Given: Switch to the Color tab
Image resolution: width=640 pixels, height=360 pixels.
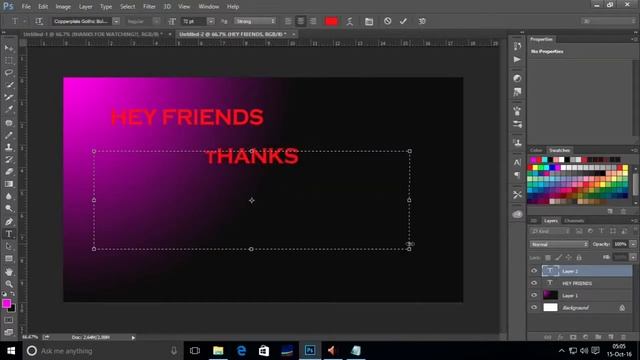Looking at the screenshot, I should (x=536, y=150).
